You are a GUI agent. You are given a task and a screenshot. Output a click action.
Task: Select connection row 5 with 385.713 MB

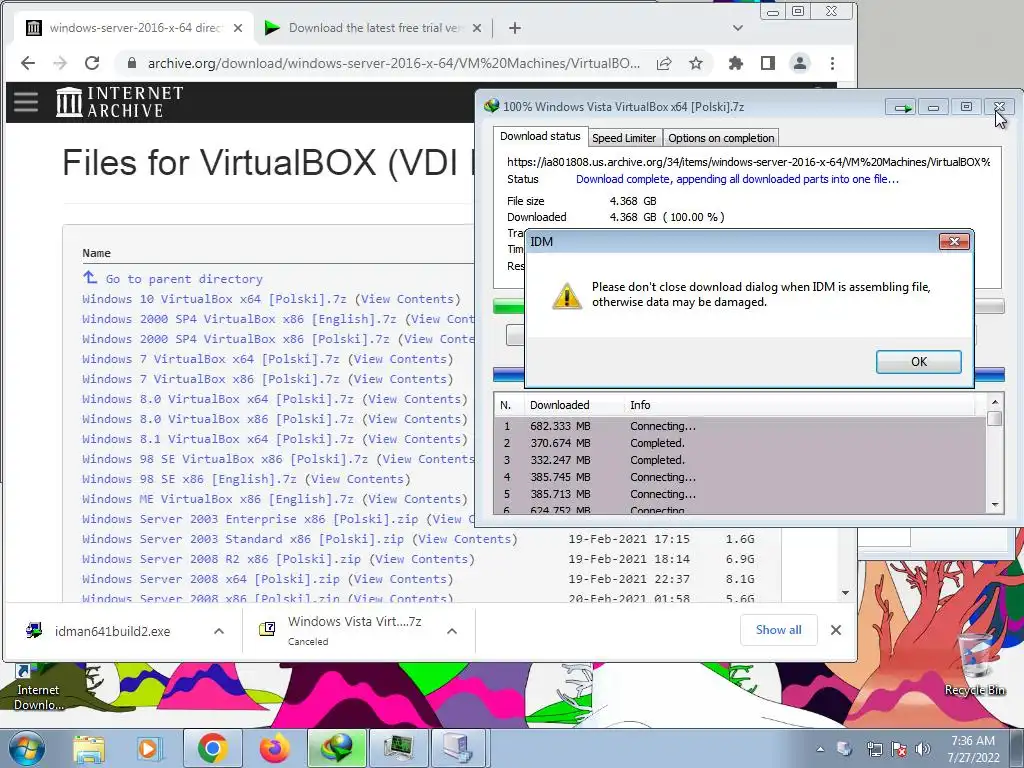tap(740, 494)
